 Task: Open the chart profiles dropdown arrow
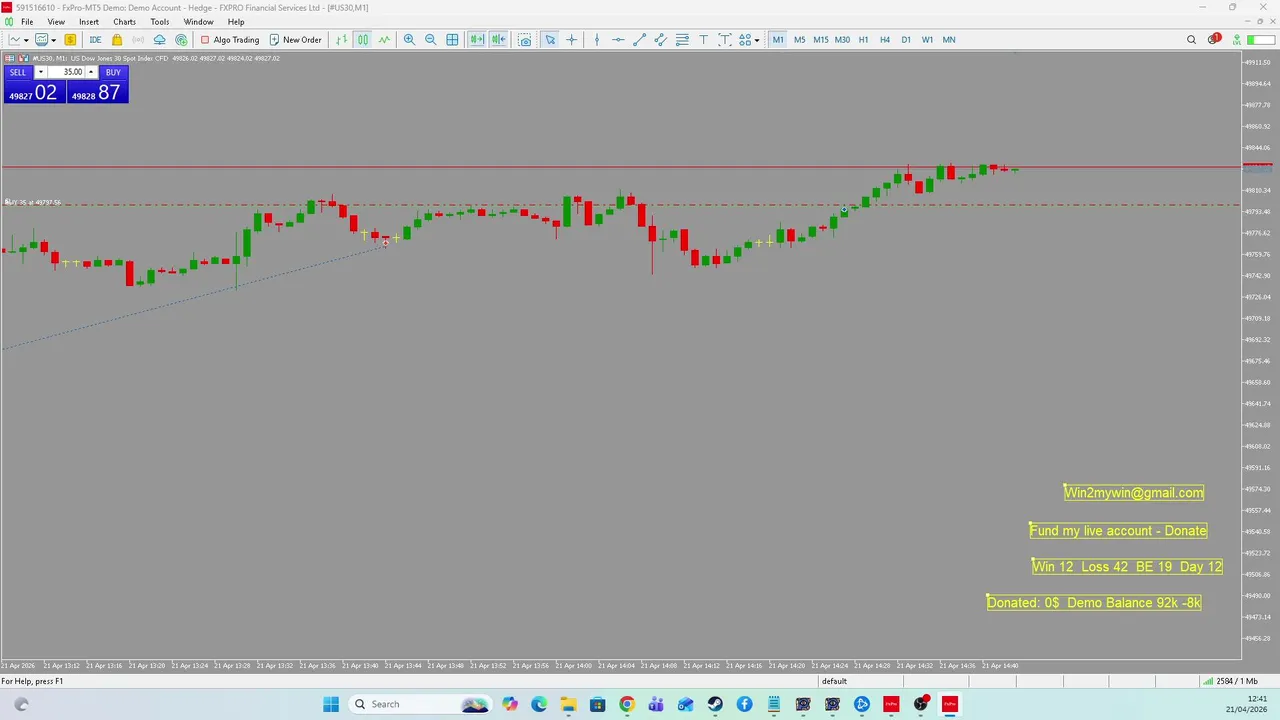click(53, 40)
